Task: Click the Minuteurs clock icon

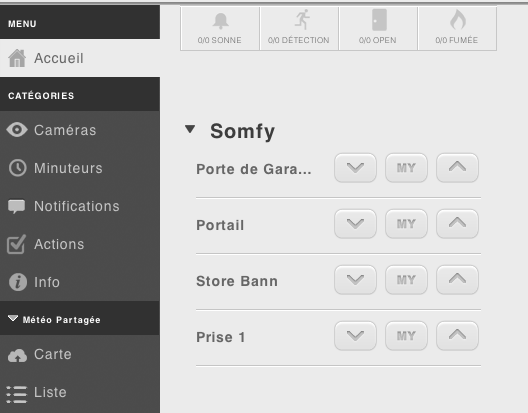Action: 17,168
